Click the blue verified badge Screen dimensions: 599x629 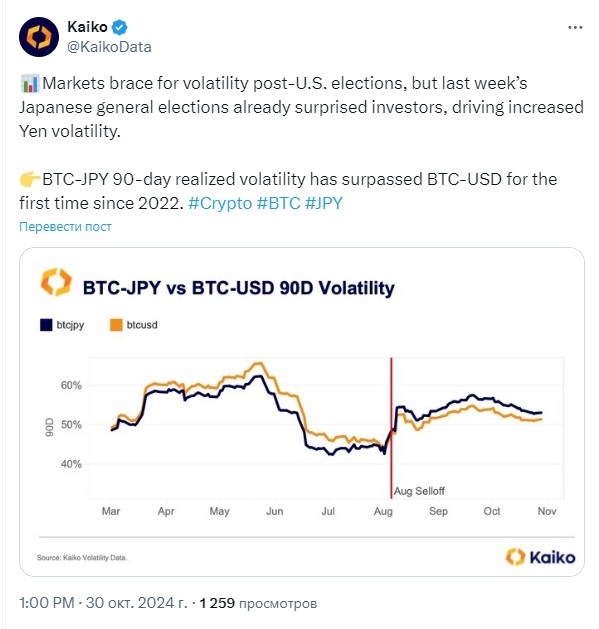(x=119, y=27)
